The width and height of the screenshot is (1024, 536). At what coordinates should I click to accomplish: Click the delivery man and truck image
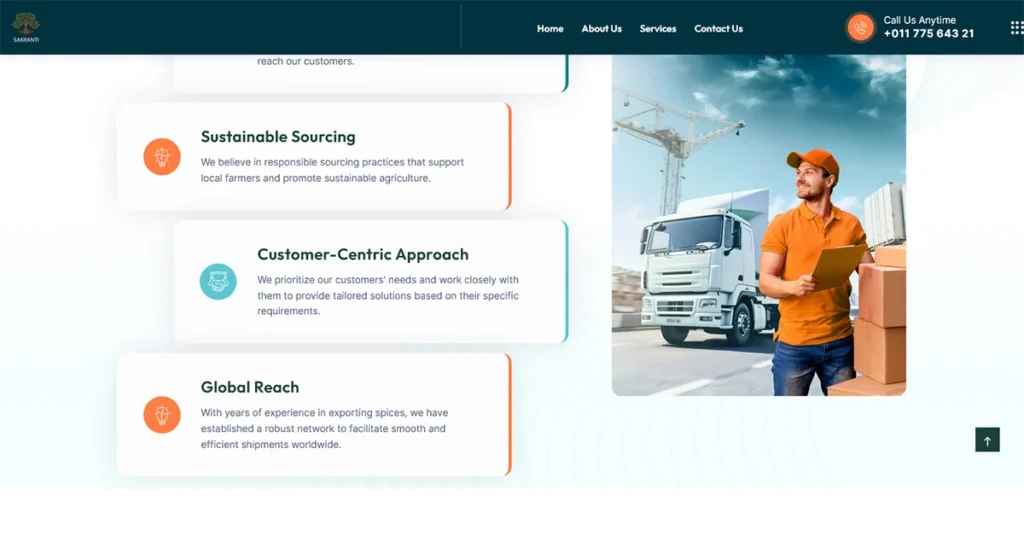(759, 225)
